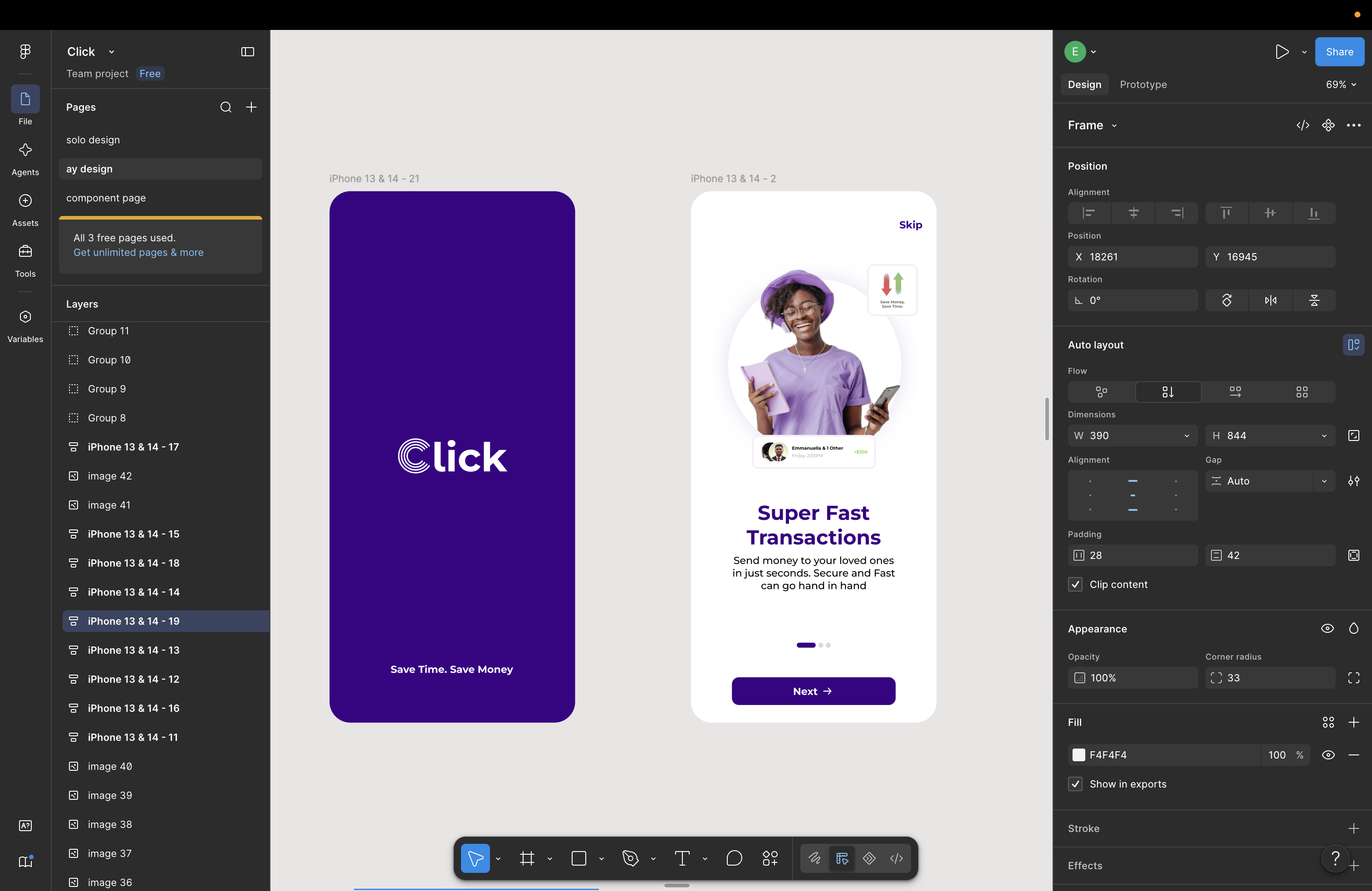Add a stroke with plus button
The height and width of the screenshot is (891, 1372).
1353,828
